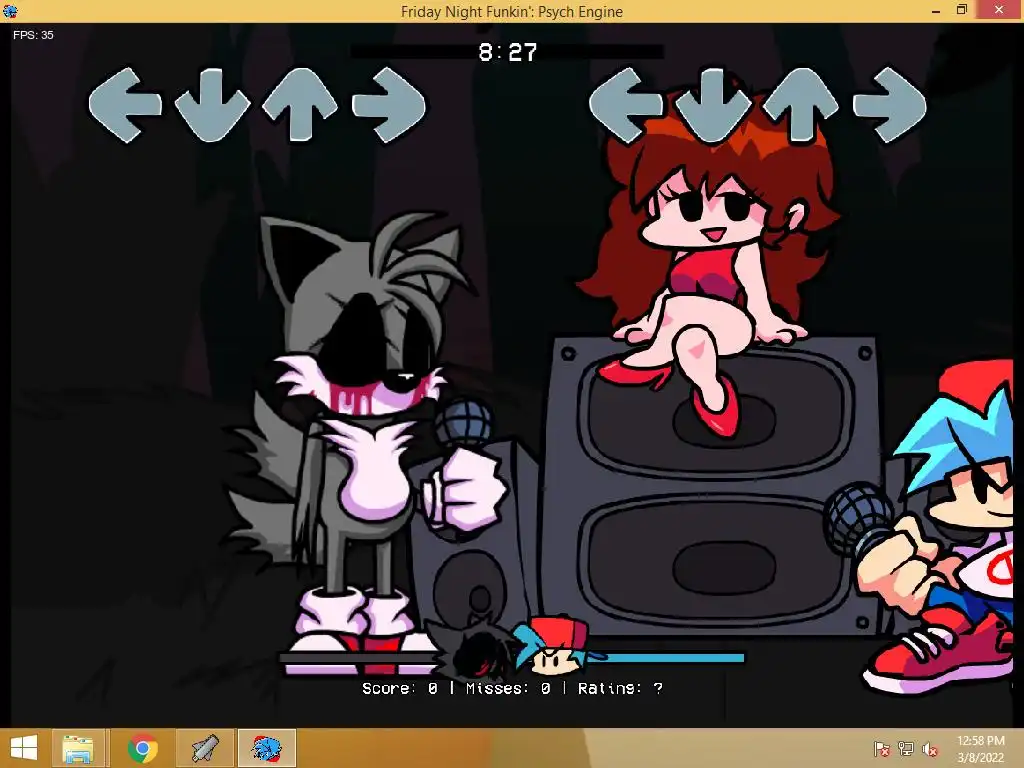Click the Score: 0 text
The height and width of the screenshot is (768, 1024).
click(400, 688)
